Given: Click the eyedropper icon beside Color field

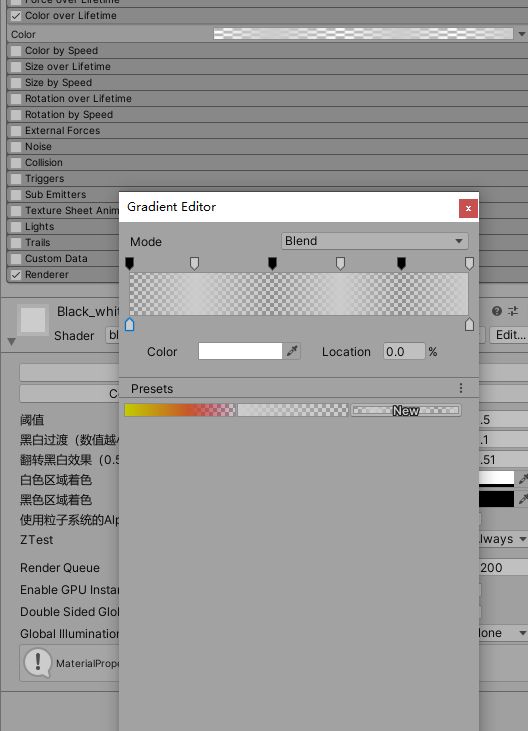Looking at the screenshot, I should tap(292, 351).
